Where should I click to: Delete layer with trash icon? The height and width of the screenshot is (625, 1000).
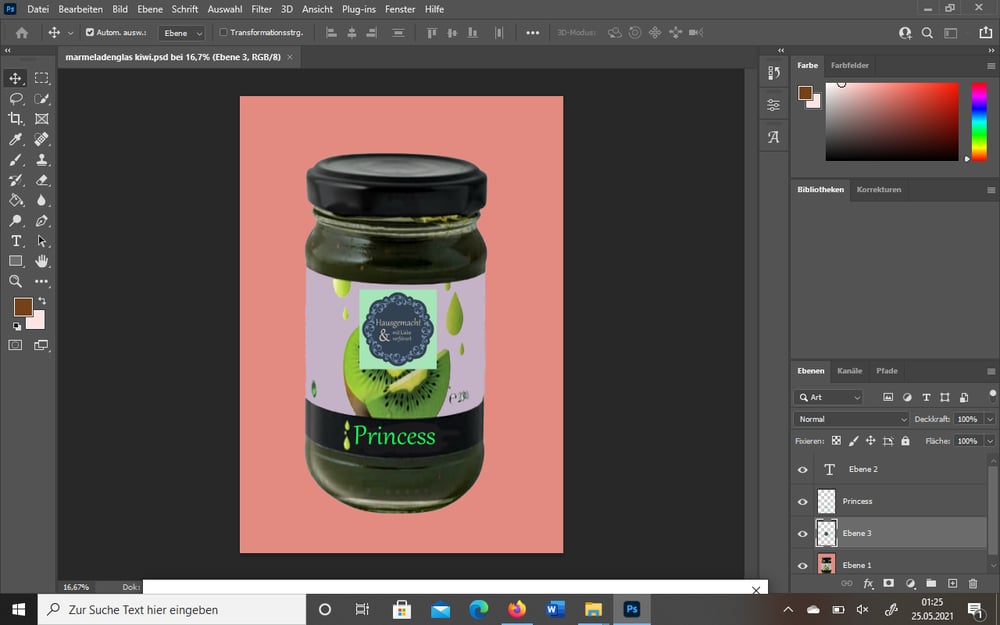click(973, 583)
